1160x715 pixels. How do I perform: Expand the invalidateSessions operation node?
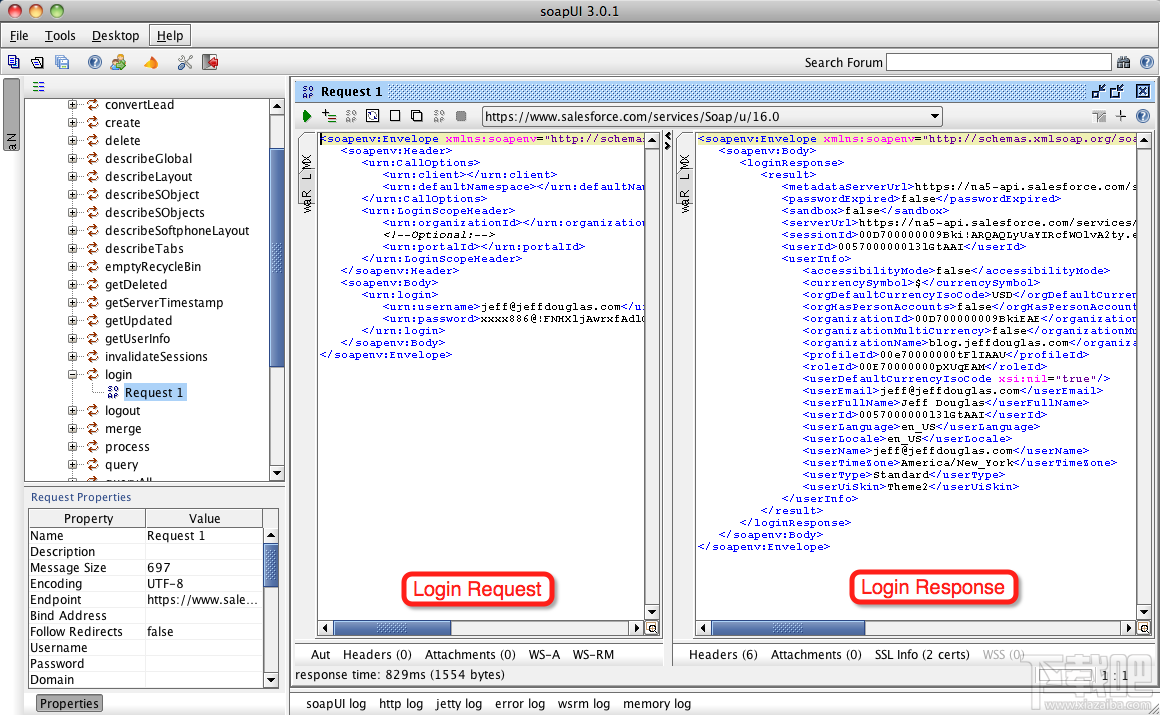pos(72,357)
